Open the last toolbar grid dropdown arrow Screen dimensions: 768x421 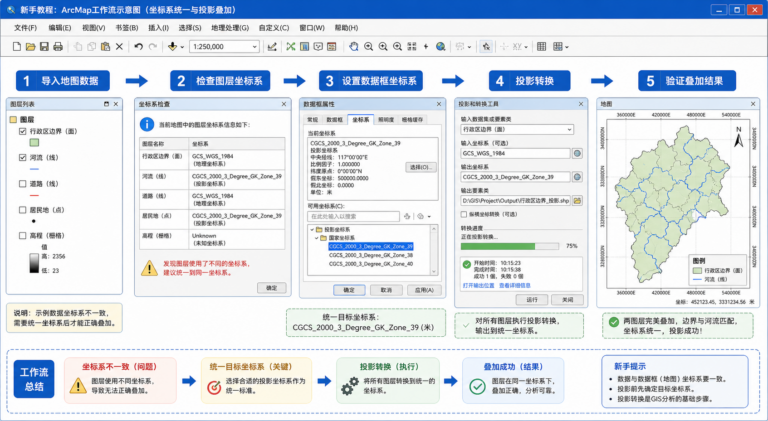coord(567,47)
